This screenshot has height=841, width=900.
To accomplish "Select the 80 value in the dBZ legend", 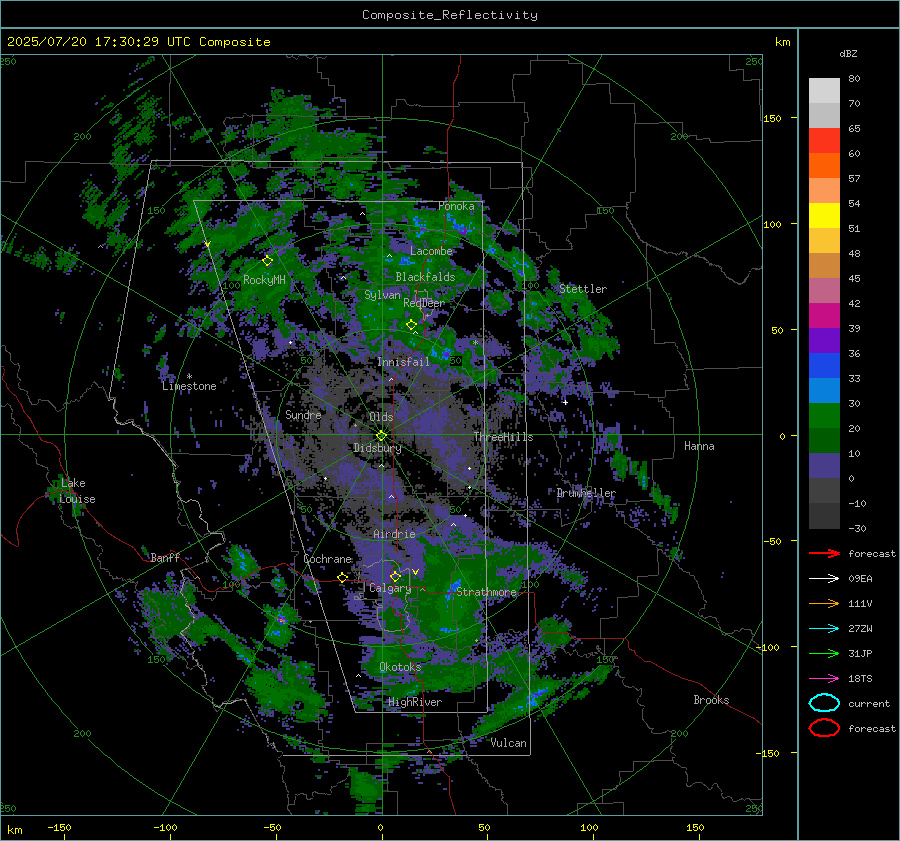I will click(854, 79).
